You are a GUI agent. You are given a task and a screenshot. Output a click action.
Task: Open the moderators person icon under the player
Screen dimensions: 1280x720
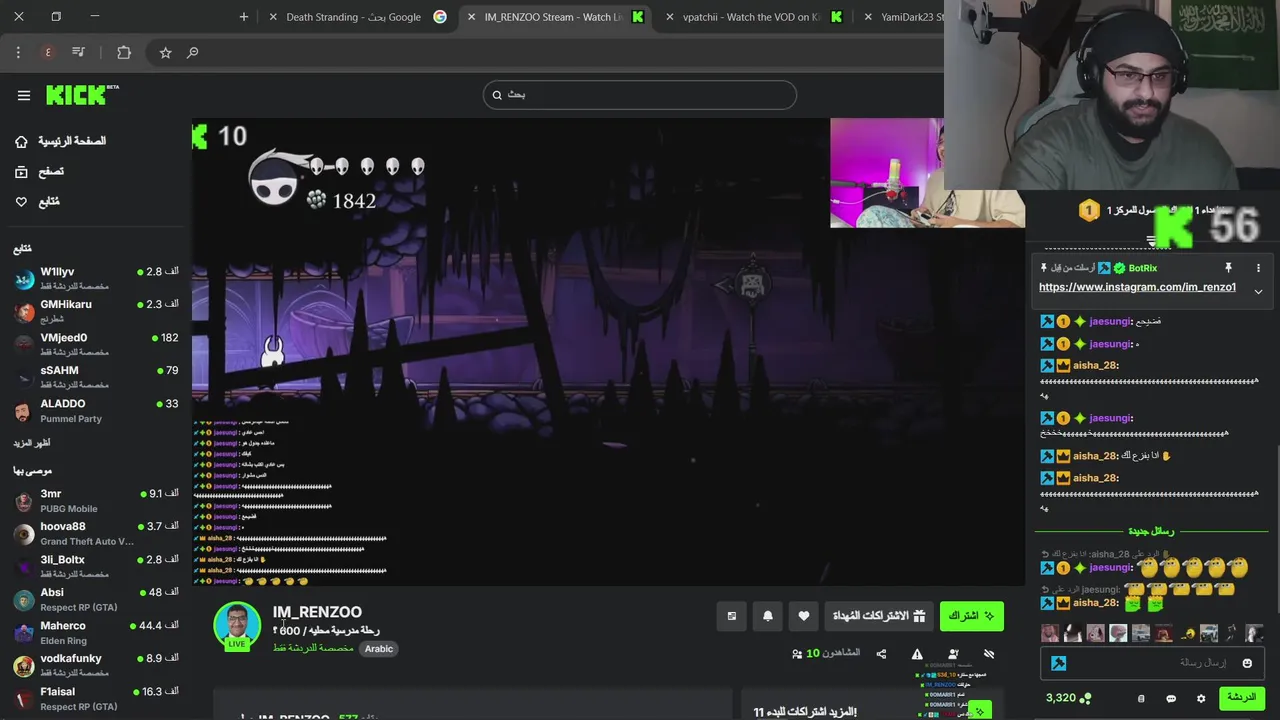(953, 654)
